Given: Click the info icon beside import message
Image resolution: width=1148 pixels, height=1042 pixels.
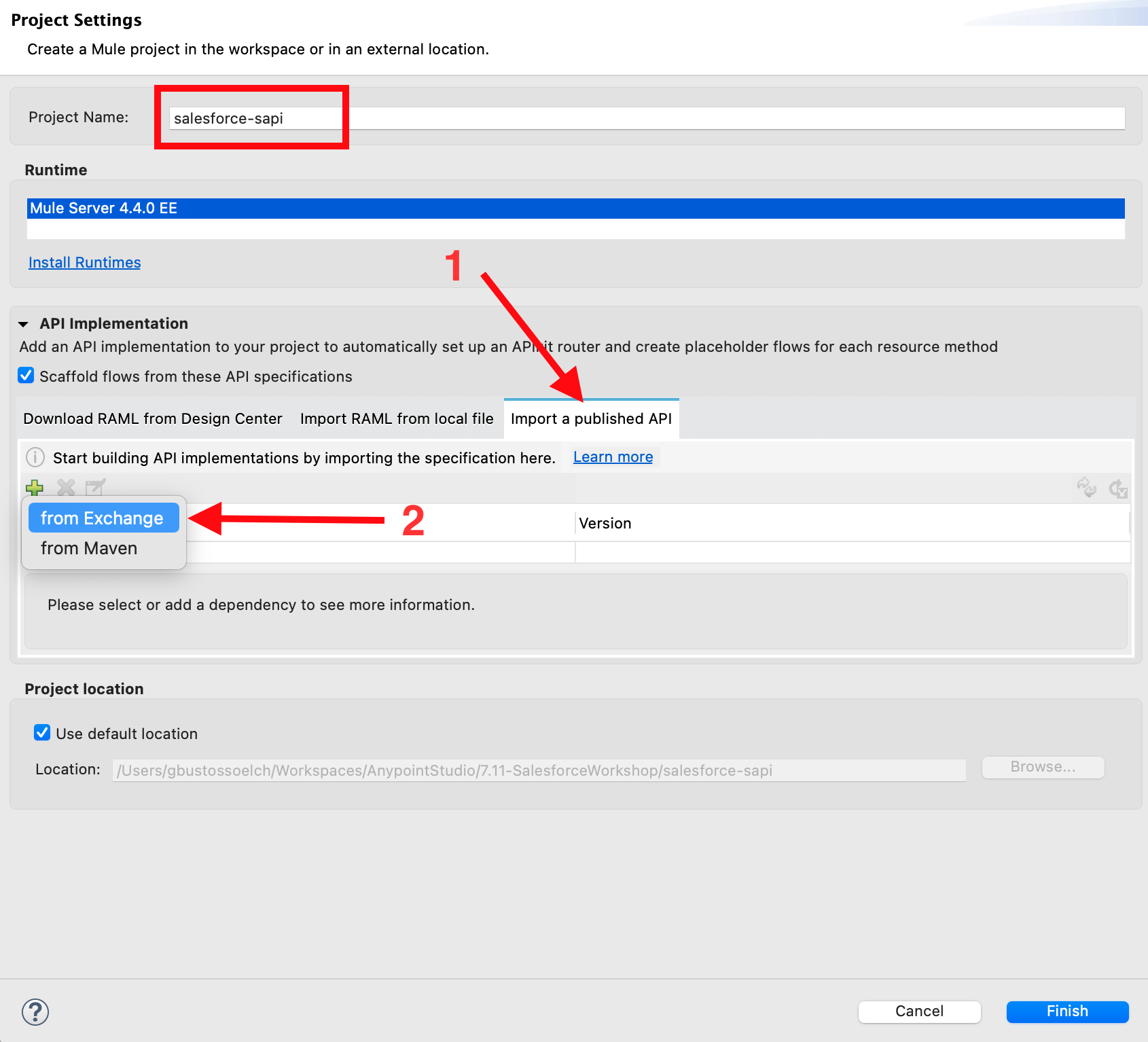Looking at the screenshot, I should pyautogui.click(x=35, y=457).
